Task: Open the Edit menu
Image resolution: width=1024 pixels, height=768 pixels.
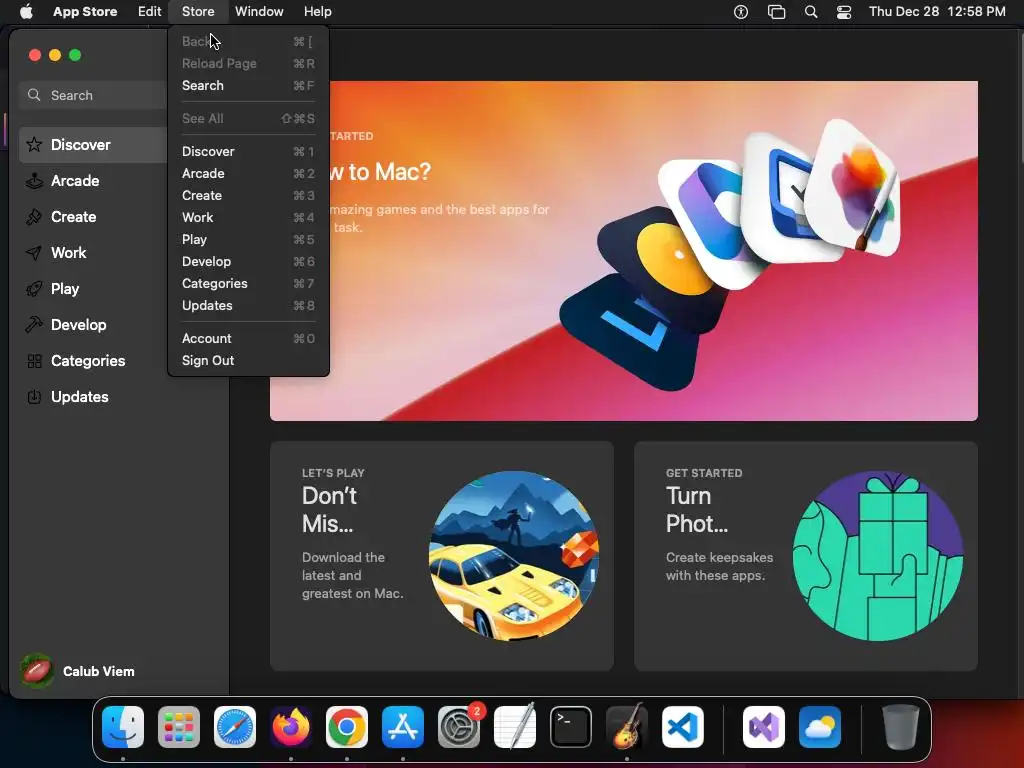Action: point(150,12)
